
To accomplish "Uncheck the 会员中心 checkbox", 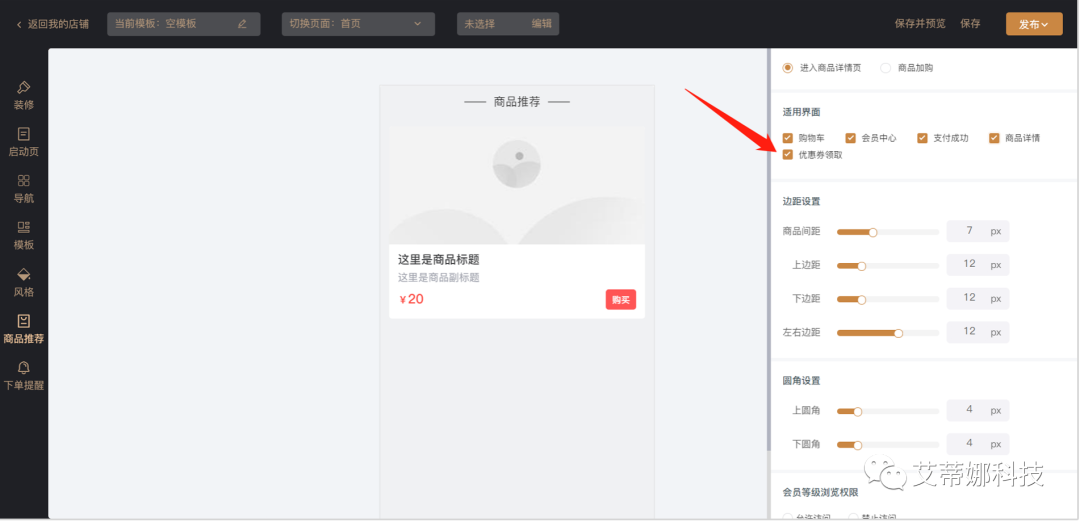I will click(851, 138).
